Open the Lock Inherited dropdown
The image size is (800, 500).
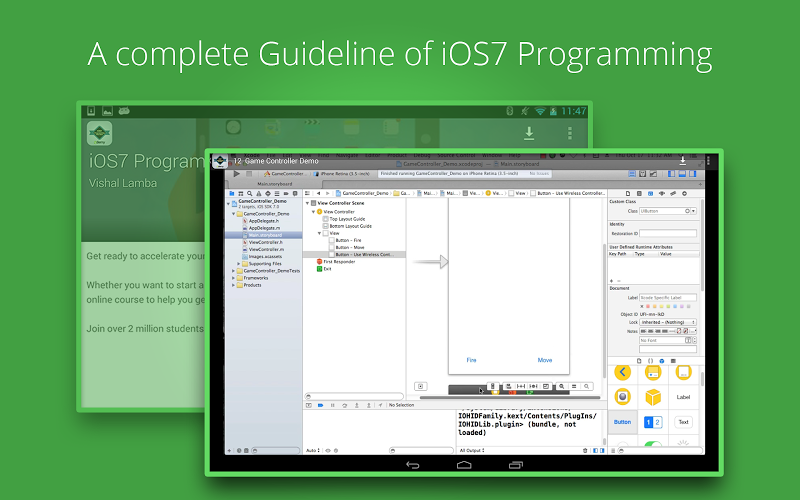668,322
